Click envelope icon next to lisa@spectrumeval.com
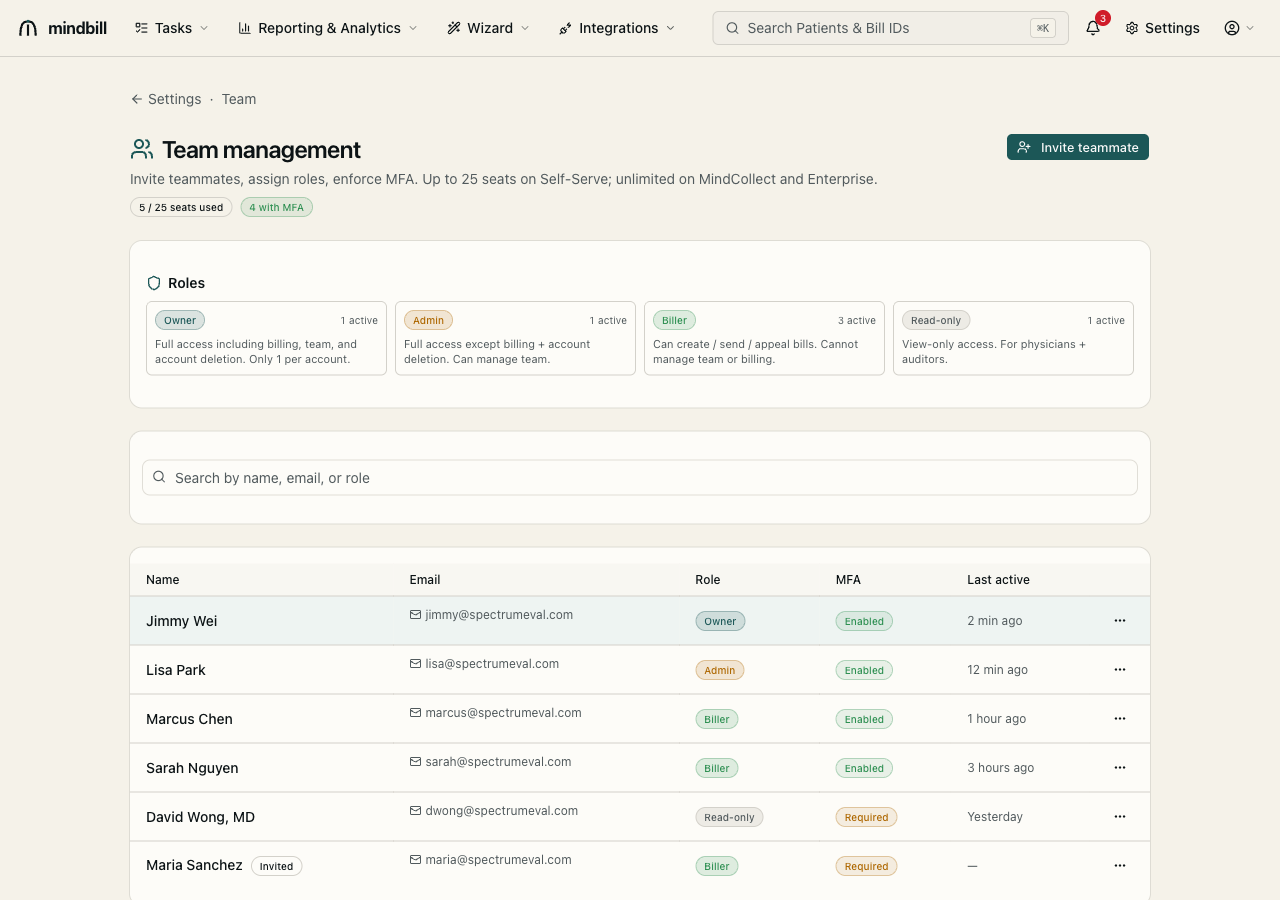 415,664
